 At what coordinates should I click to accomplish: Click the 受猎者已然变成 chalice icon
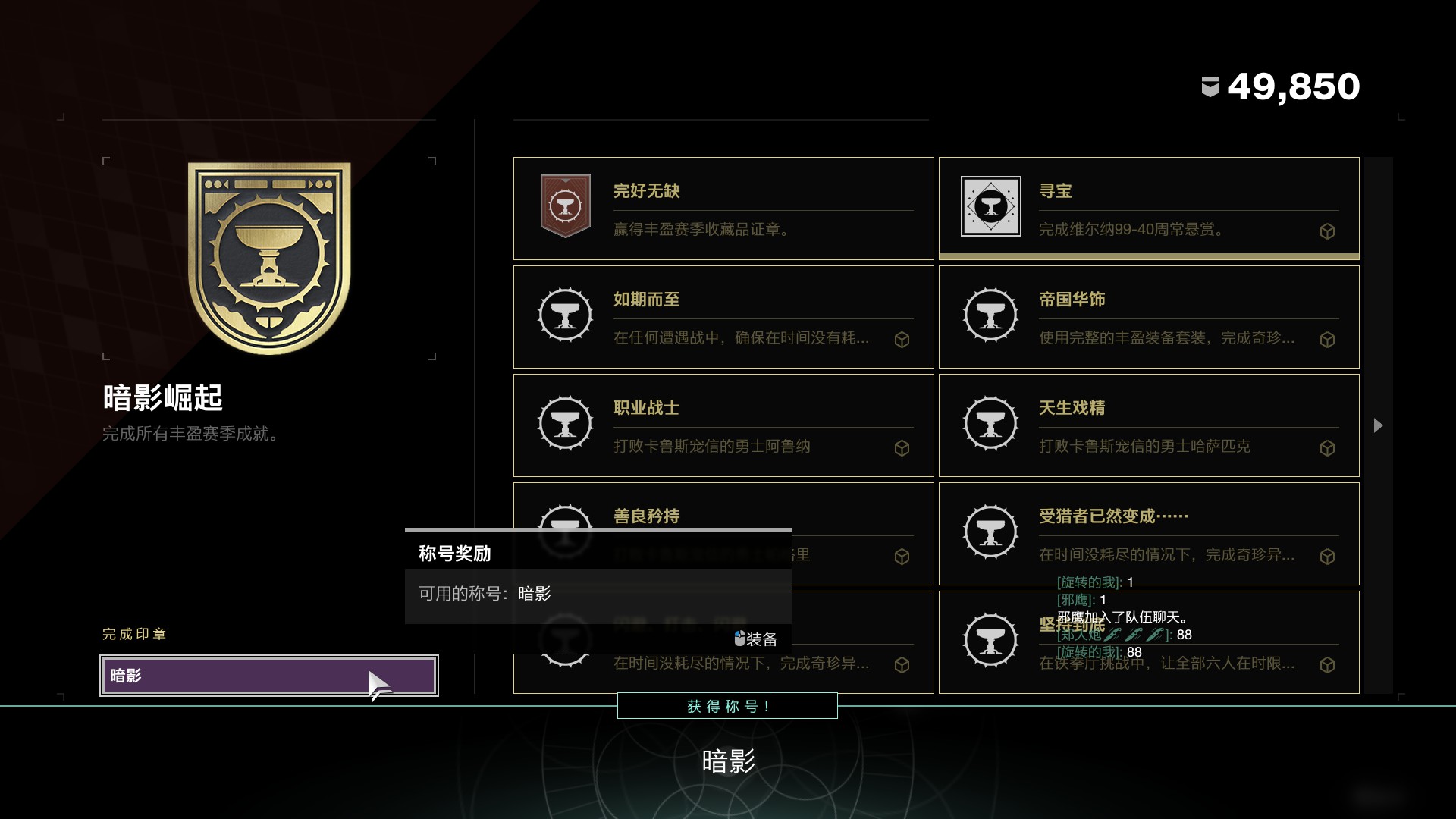click(x=990, y=532)
